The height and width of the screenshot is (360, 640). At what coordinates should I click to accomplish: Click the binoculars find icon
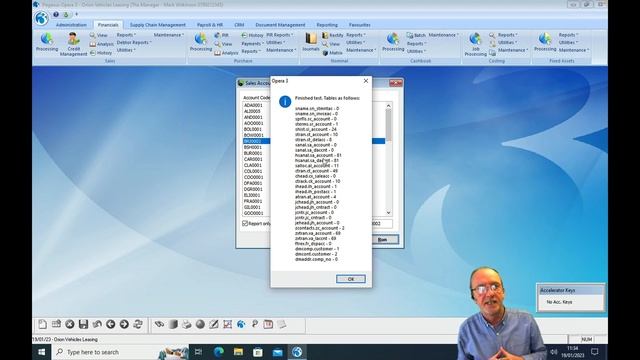click(x=159, y=324)
